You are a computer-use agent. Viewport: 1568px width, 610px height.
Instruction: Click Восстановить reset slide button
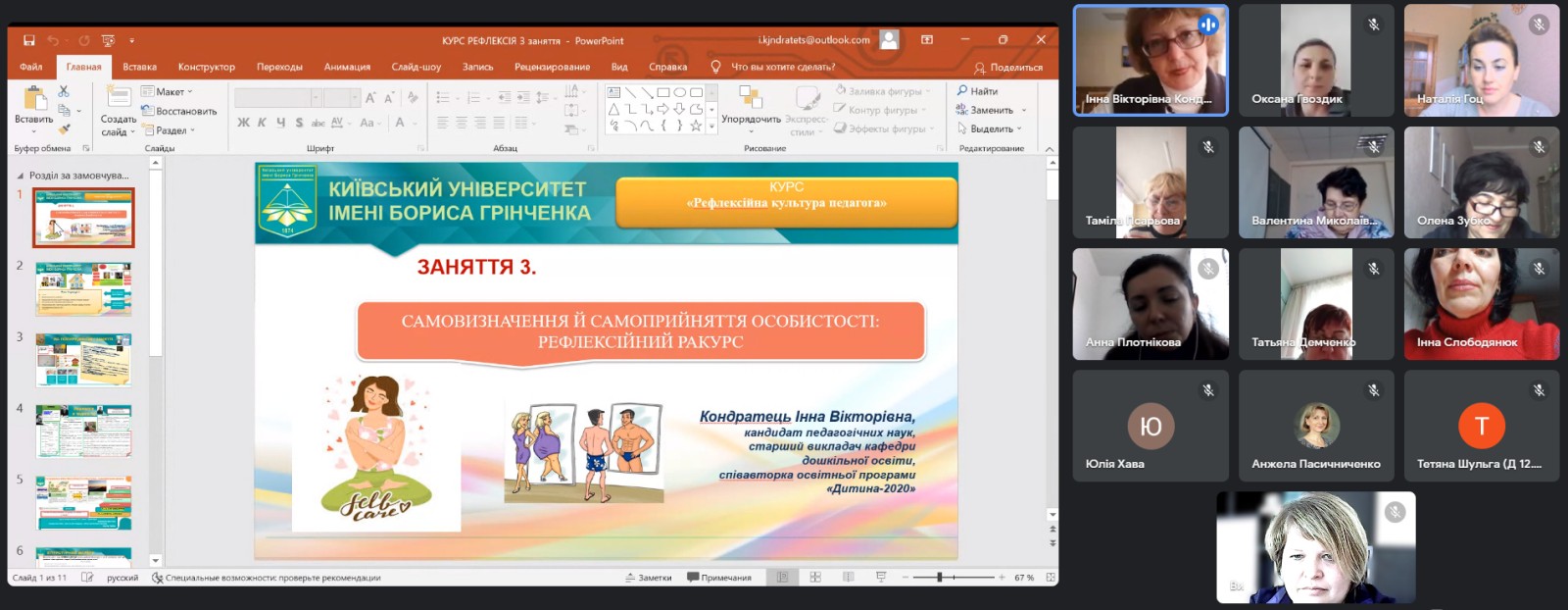[x=179, y=111]
